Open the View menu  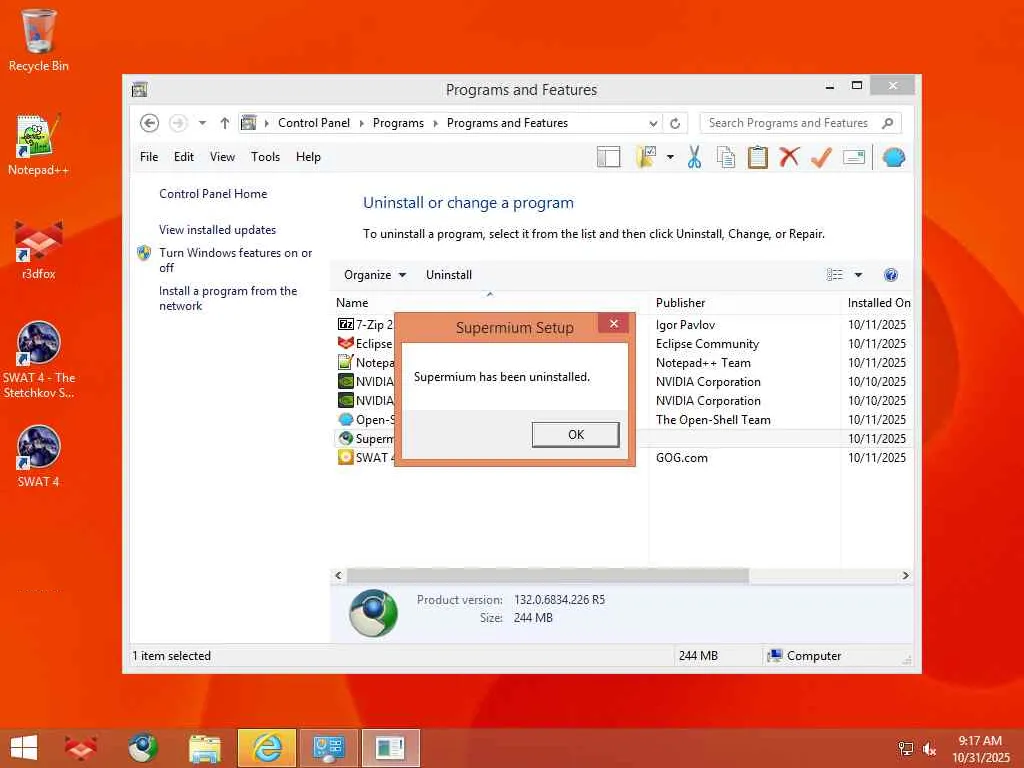click(222, 157)
